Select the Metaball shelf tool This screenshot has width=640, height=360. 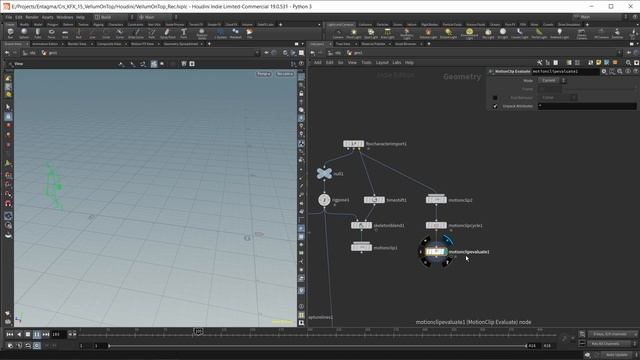(236, 33)
